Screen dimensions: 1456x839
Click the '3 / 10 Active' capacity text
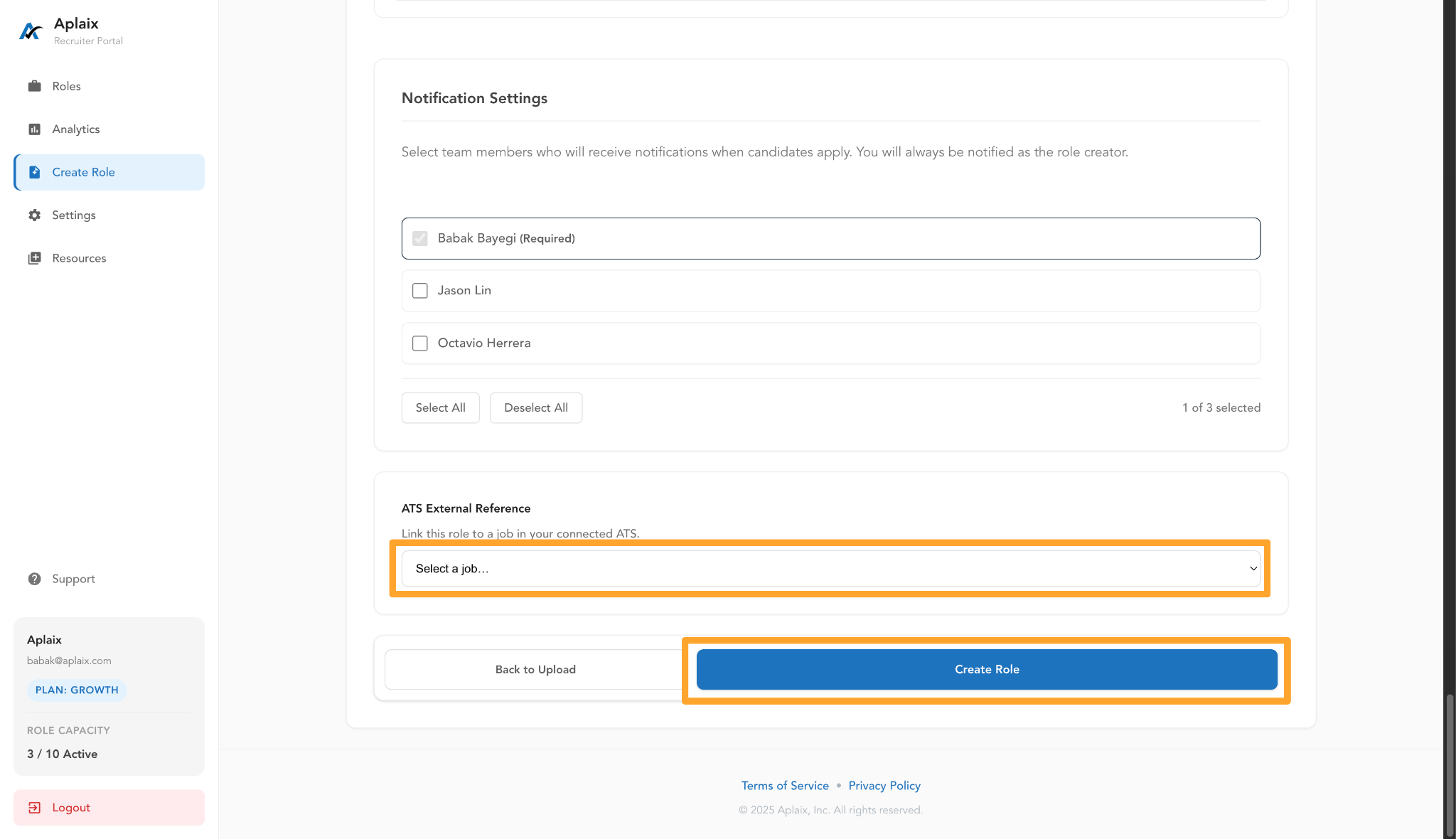(x=63, y=754)
